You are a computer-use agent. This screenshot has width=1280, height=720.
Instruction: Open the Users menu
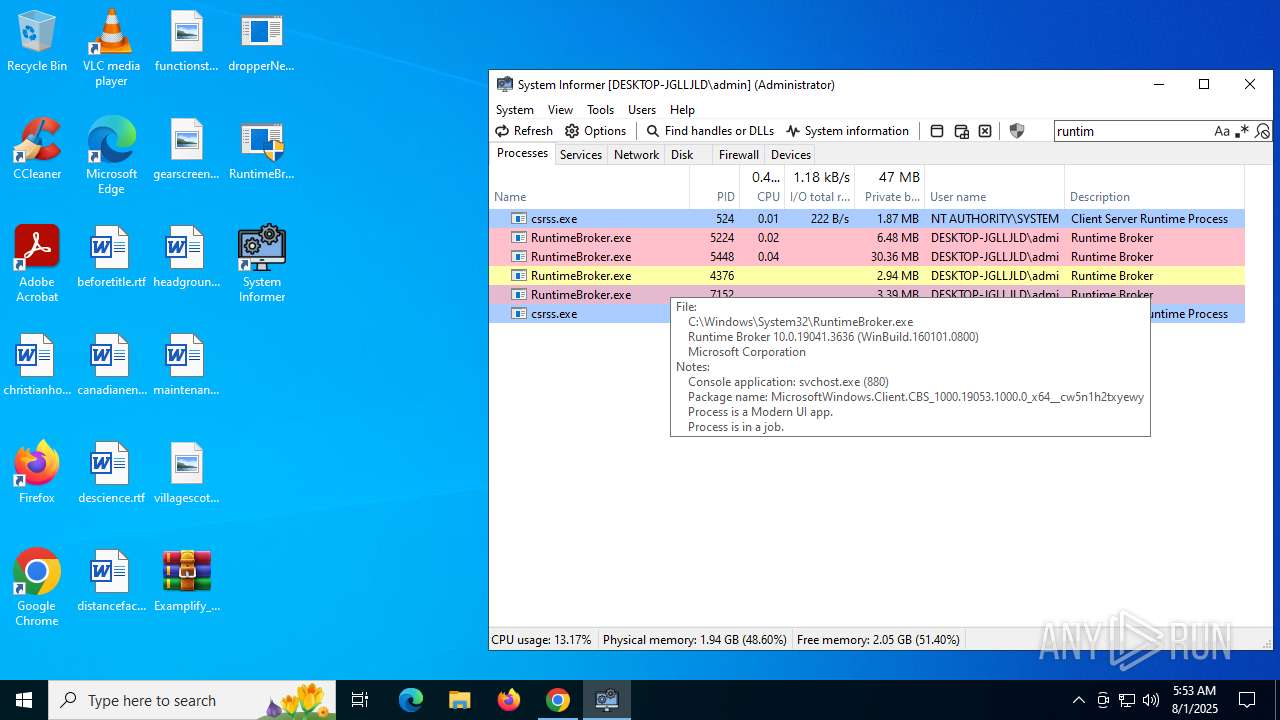pyautogui.click(x=642, y=110)
